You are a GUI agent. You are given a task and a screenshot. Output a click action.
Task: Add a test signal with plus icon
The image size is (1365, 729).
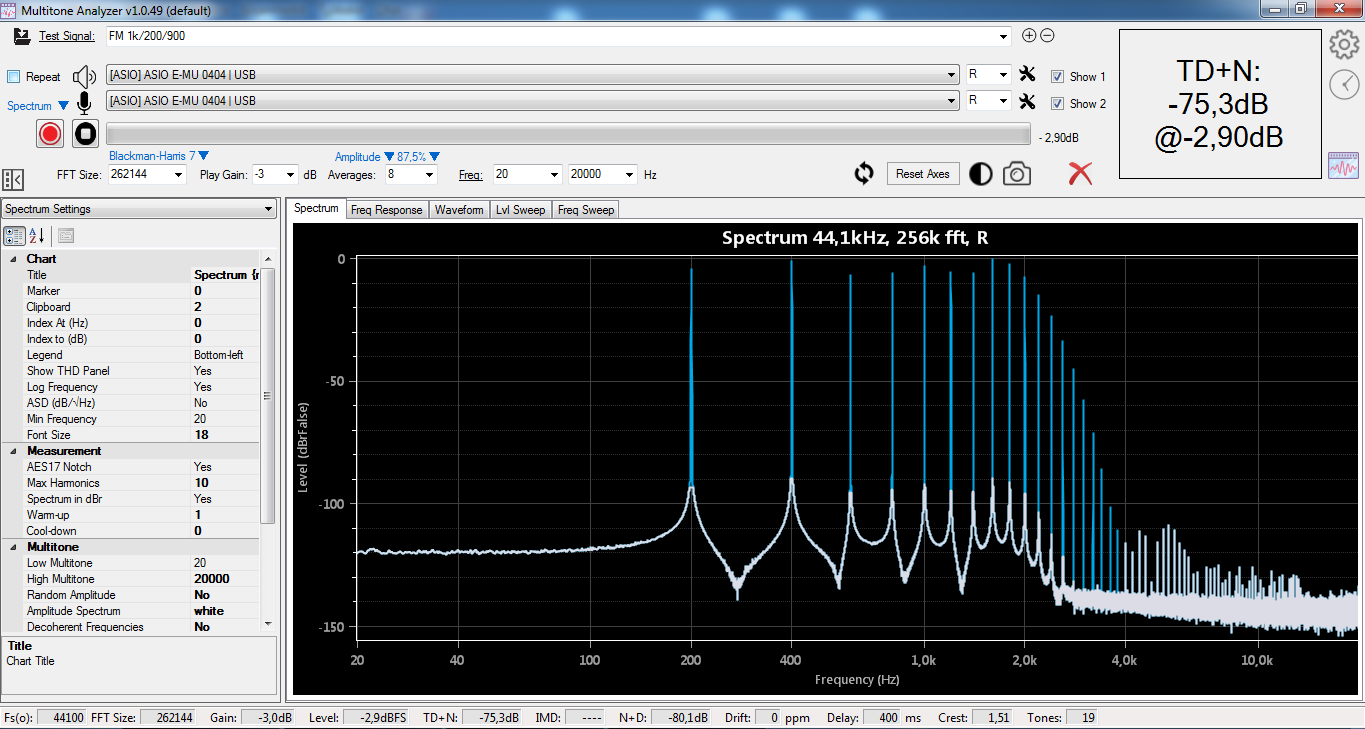1029,36
